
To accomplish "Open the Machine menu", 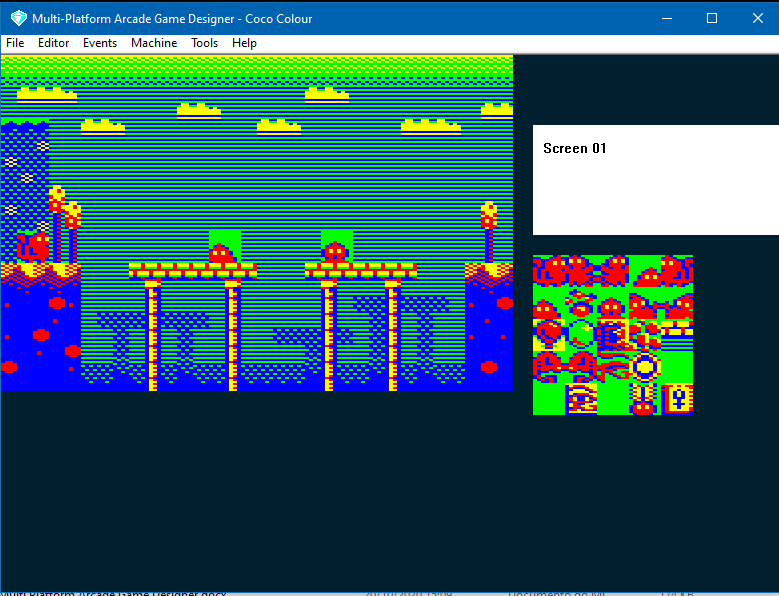I will (x=154, y=43).
